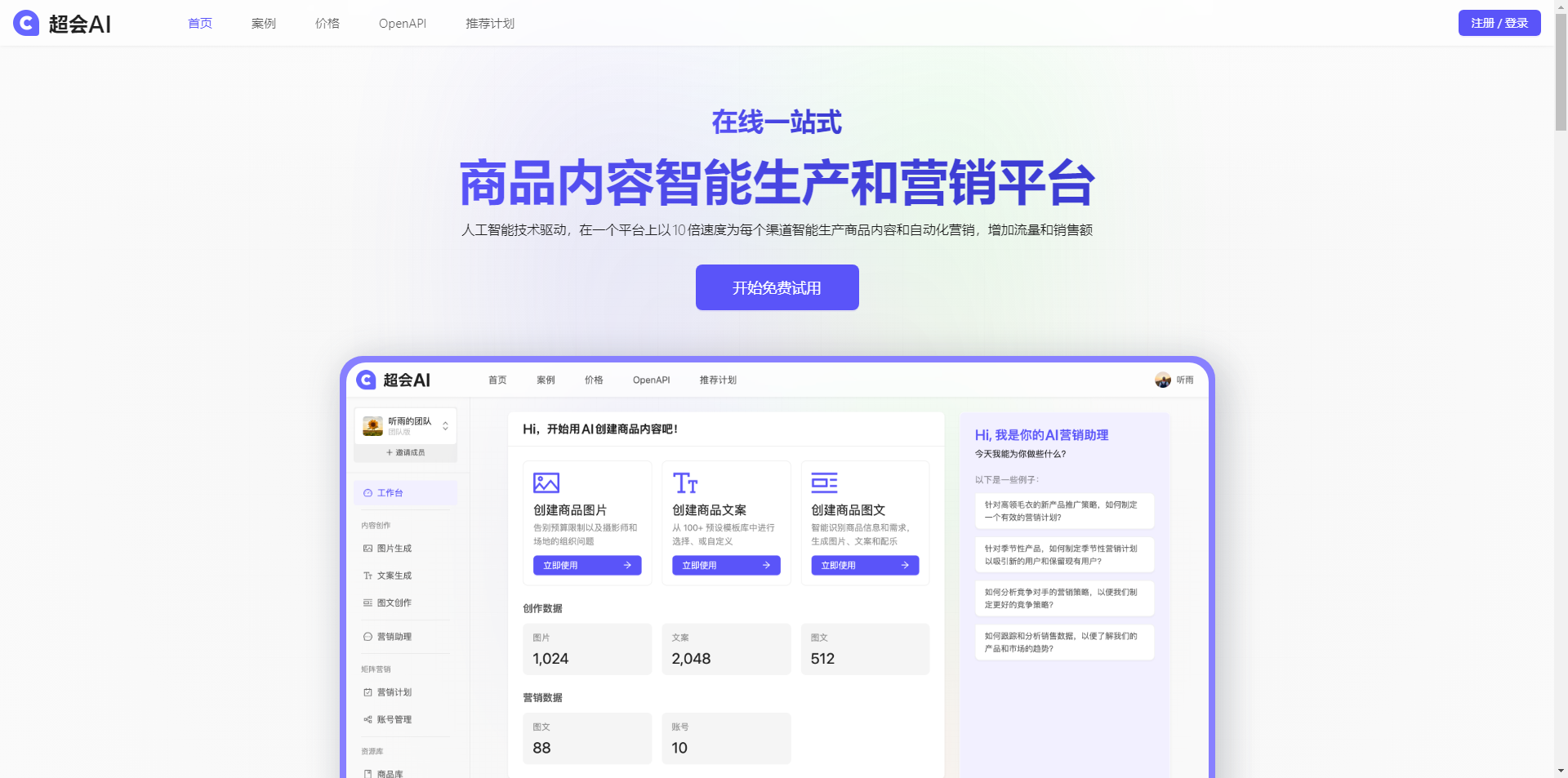Click the 图片生成 sidebar icon

pyautogui.click(x=367, y=549)
